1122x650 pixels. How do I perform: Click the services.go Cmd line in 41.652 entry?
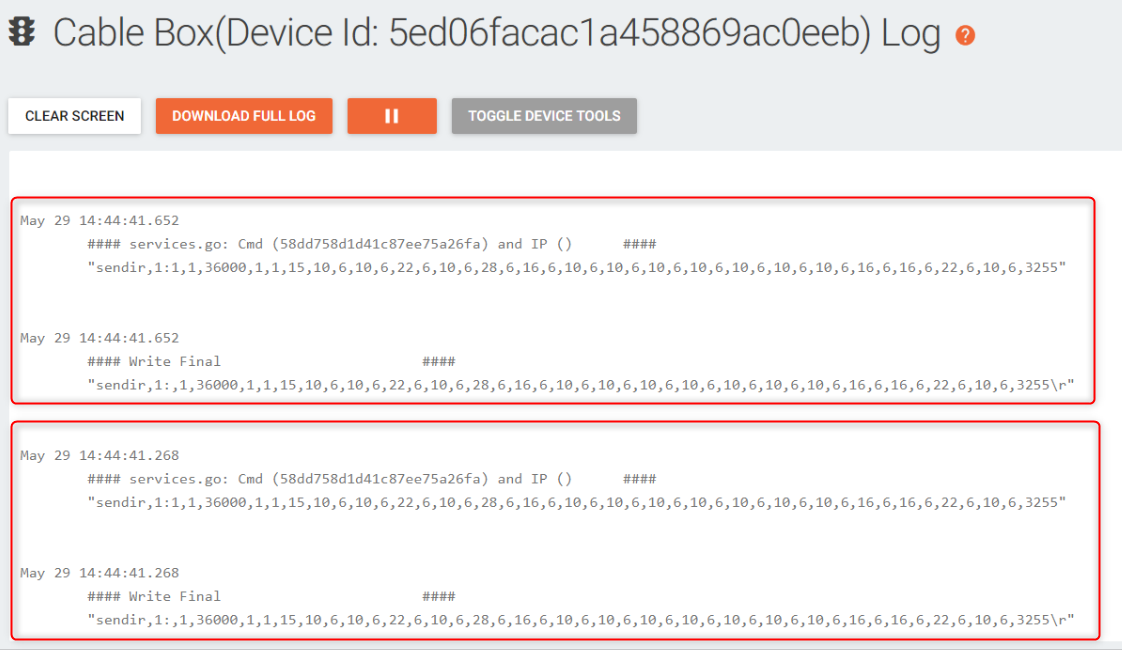click(x=371, y=244)
